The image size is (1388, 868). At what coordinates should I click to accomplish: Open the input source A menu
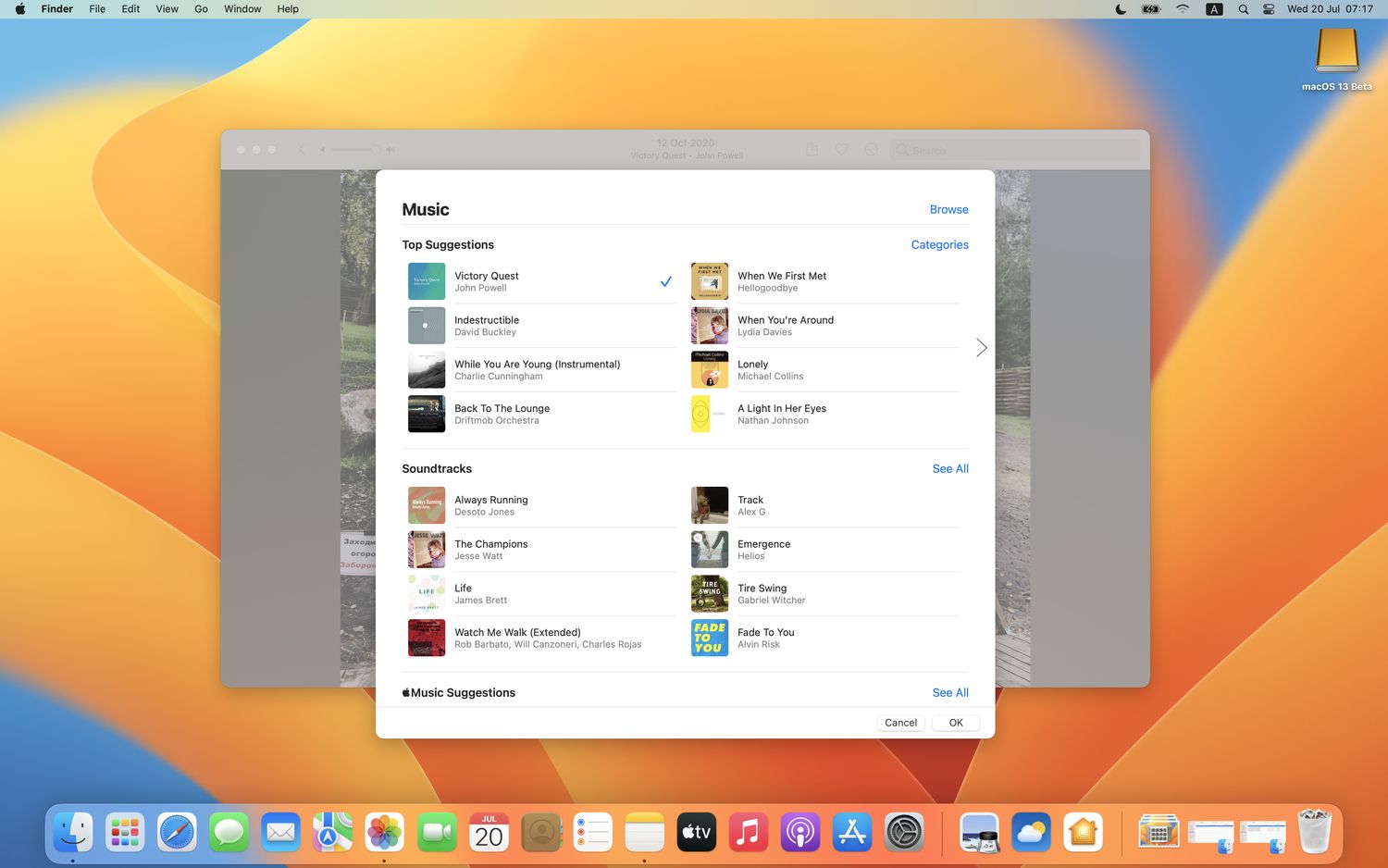pyautogui.click(x=1214, y=9)
